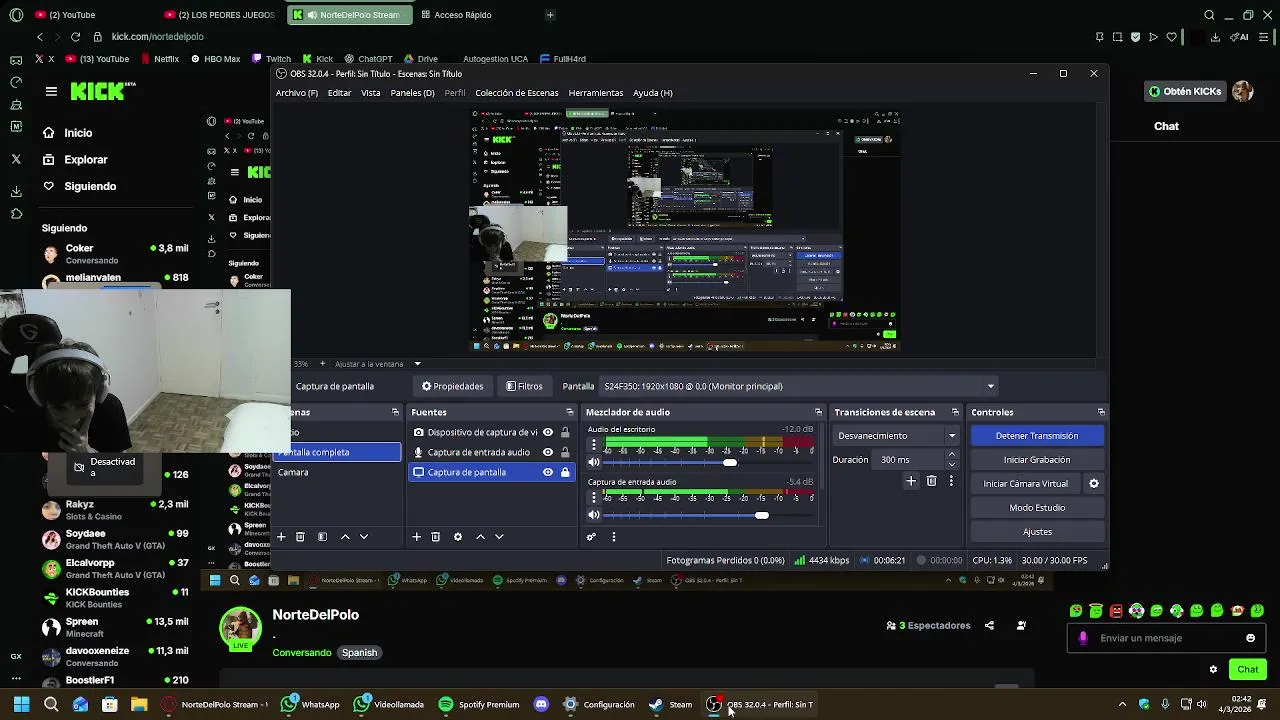Image resolution: width=1280 pixels, height=720 pixels.
Task: Add a new scene in Escenas panel
Action: 281,537
